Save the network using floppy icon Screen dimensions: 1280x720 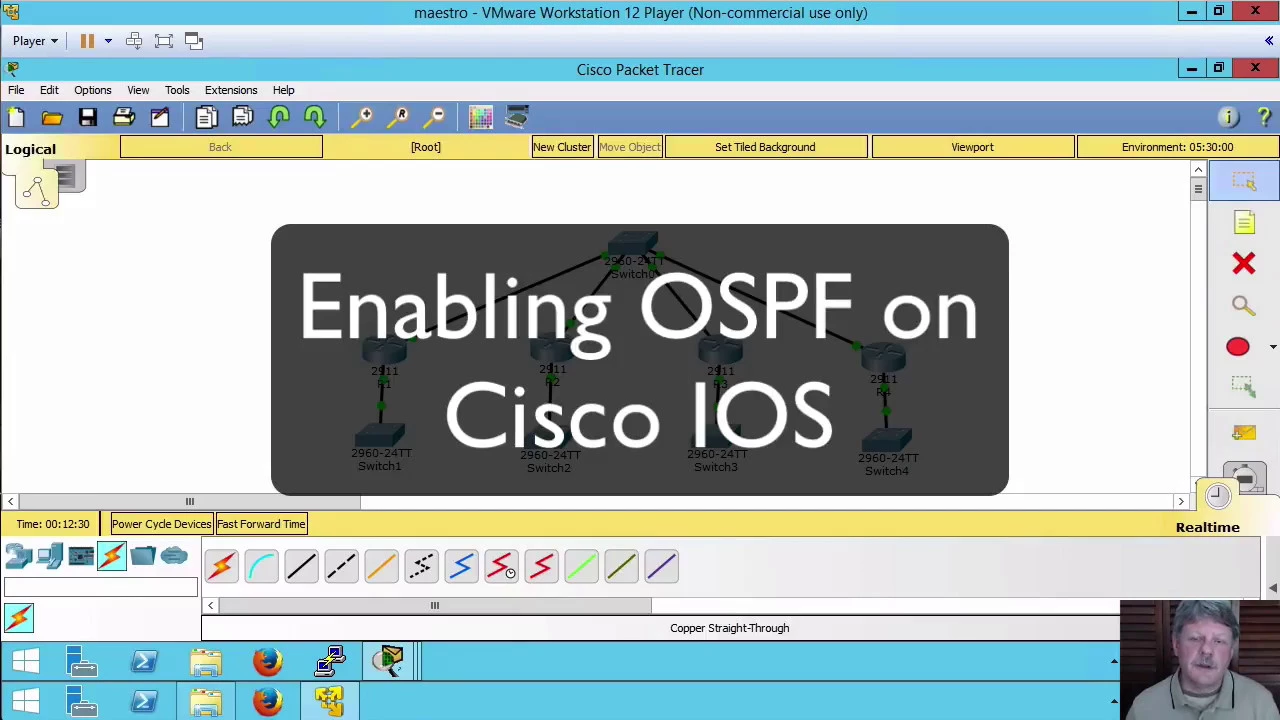[x=88, y=118]
